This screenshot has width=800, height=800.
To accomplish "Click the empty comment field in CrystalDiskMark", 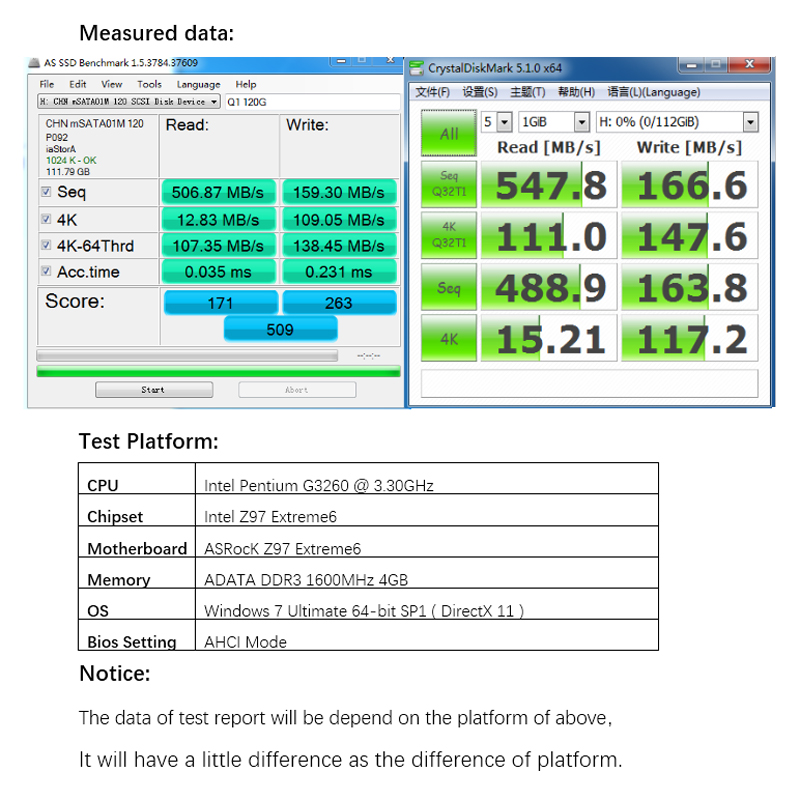I will 589,383.
